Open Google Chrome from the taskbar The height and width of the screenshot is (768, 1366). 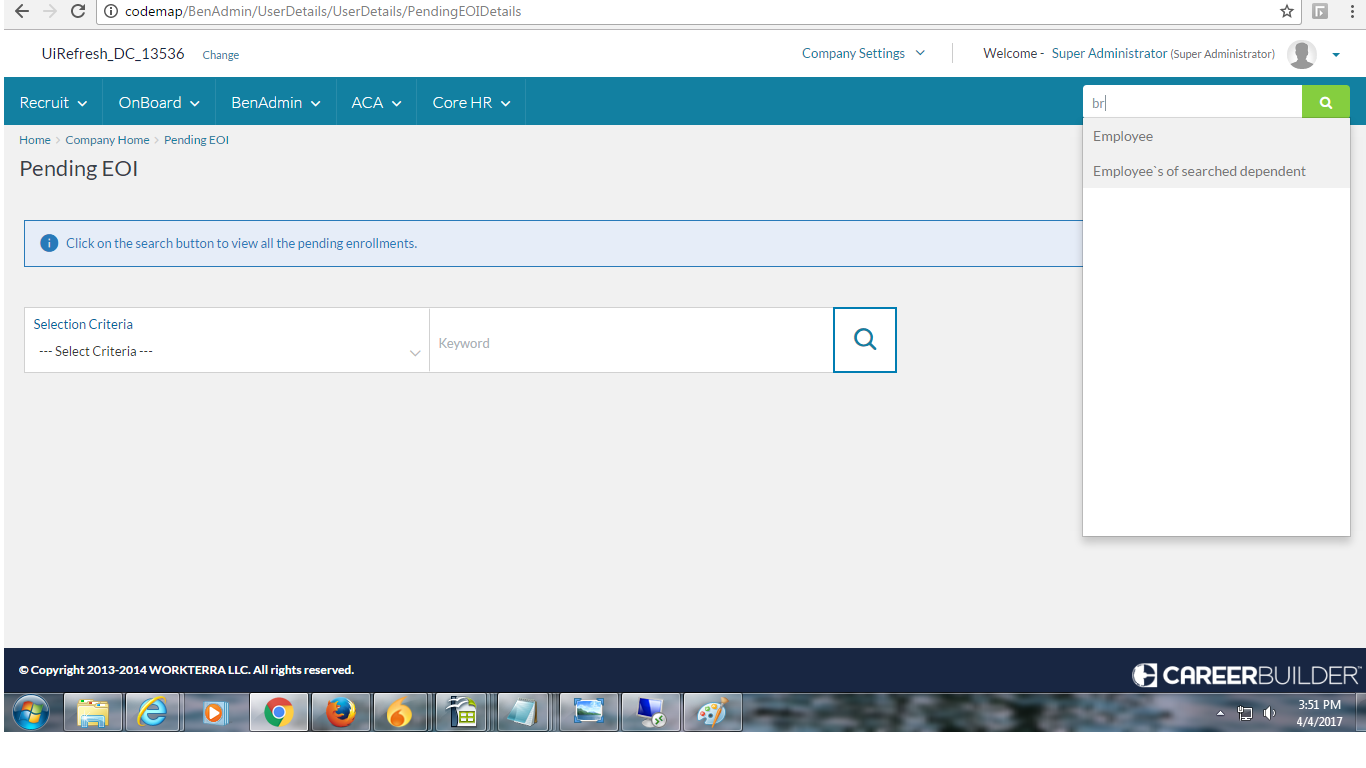point(279,712)
